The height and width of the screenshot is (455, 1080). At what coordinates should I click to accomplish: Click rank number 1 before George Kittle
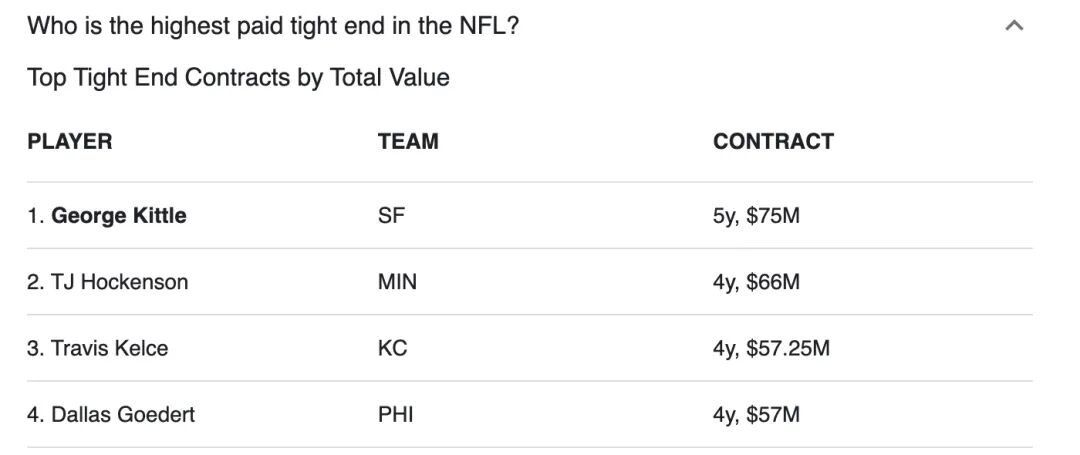[34, 215]
